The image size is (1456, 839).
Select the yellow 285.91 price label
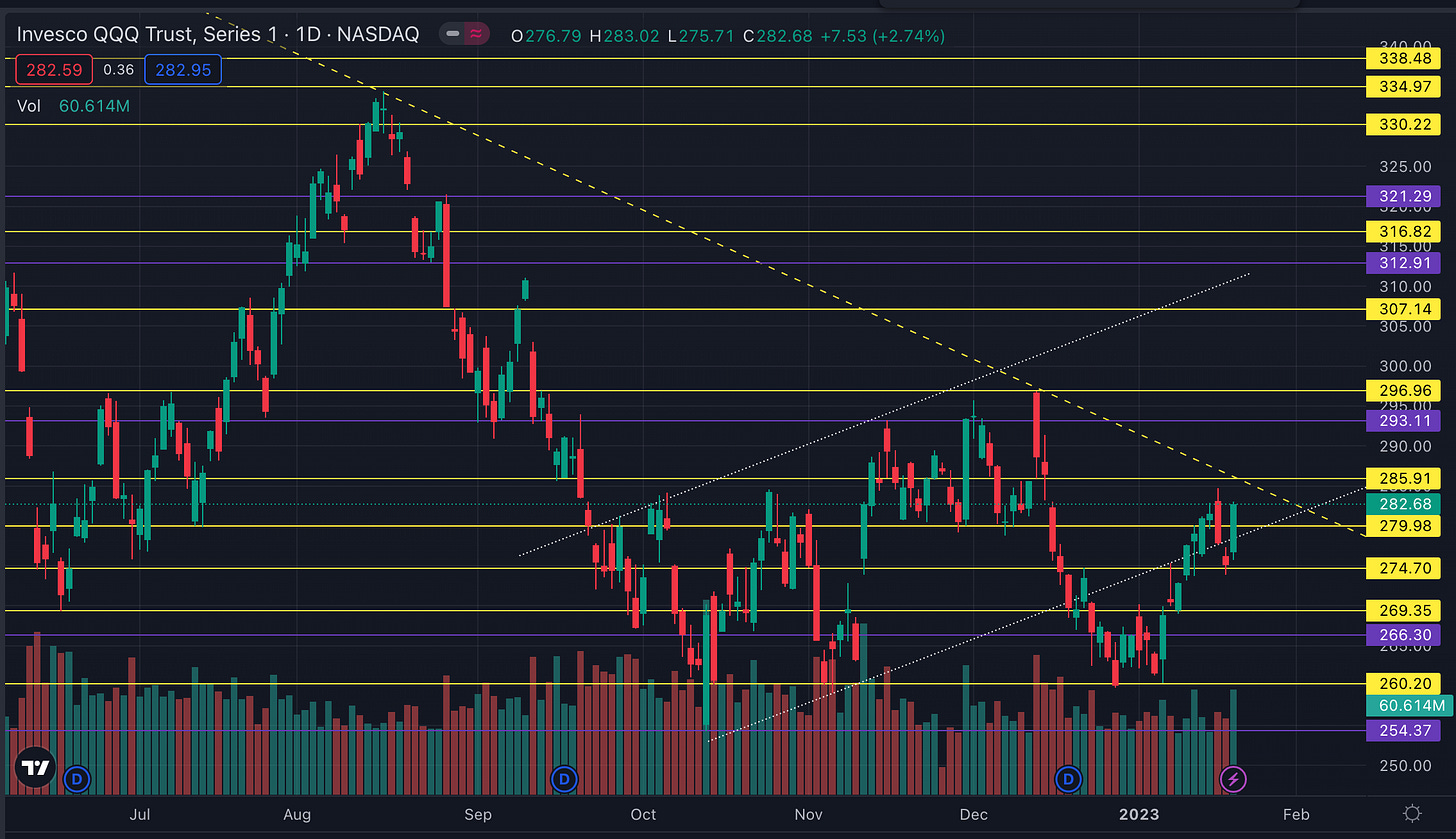point(1405,478)
